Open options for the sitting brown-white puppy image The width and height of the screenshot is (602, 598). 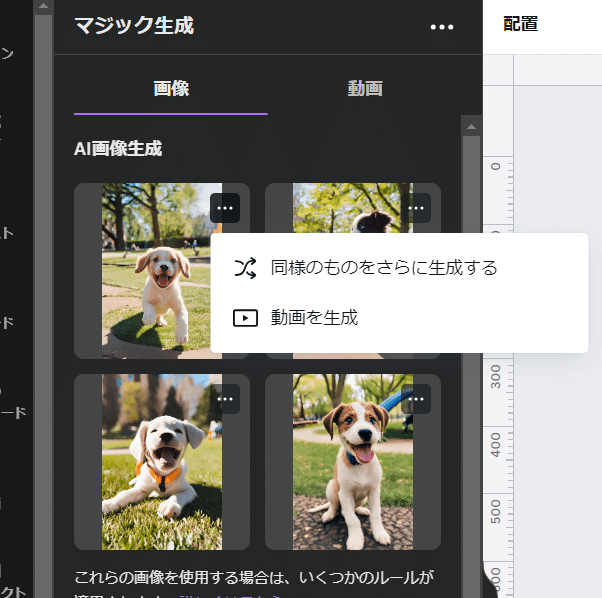(x=416, y=399)
